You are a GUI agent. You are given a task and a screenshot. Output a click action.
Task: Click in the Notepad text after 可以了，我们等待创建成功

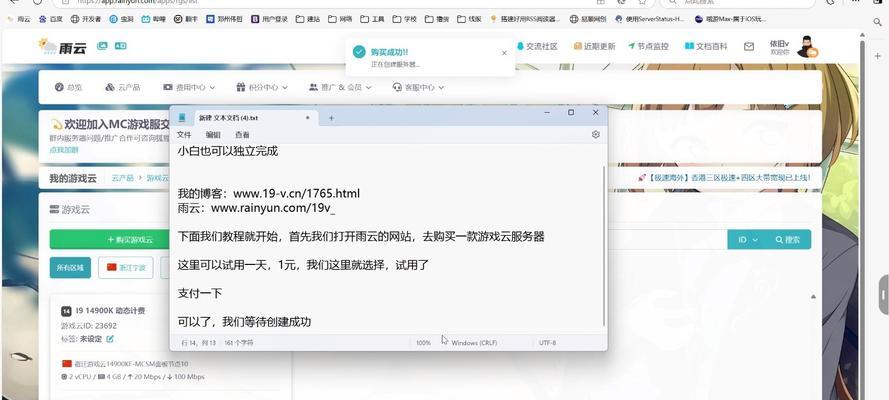coord(312,322)
